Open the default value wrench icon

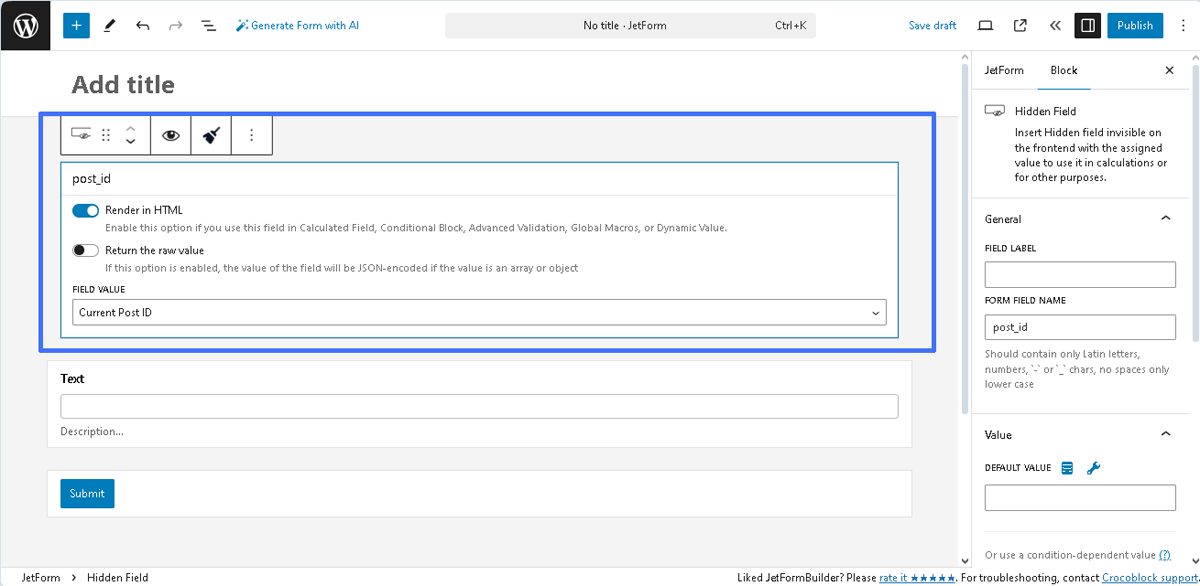click(1093, 468)
